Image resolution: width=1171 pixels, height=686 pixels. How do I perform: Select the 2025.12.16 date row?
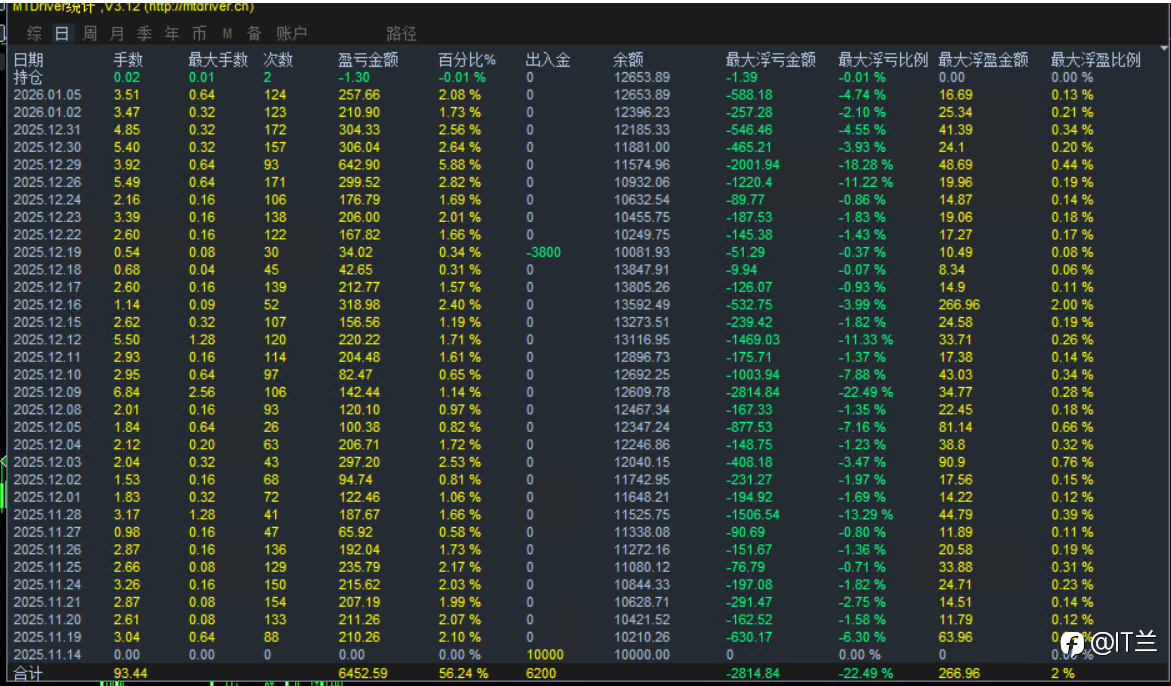point(47,305)
